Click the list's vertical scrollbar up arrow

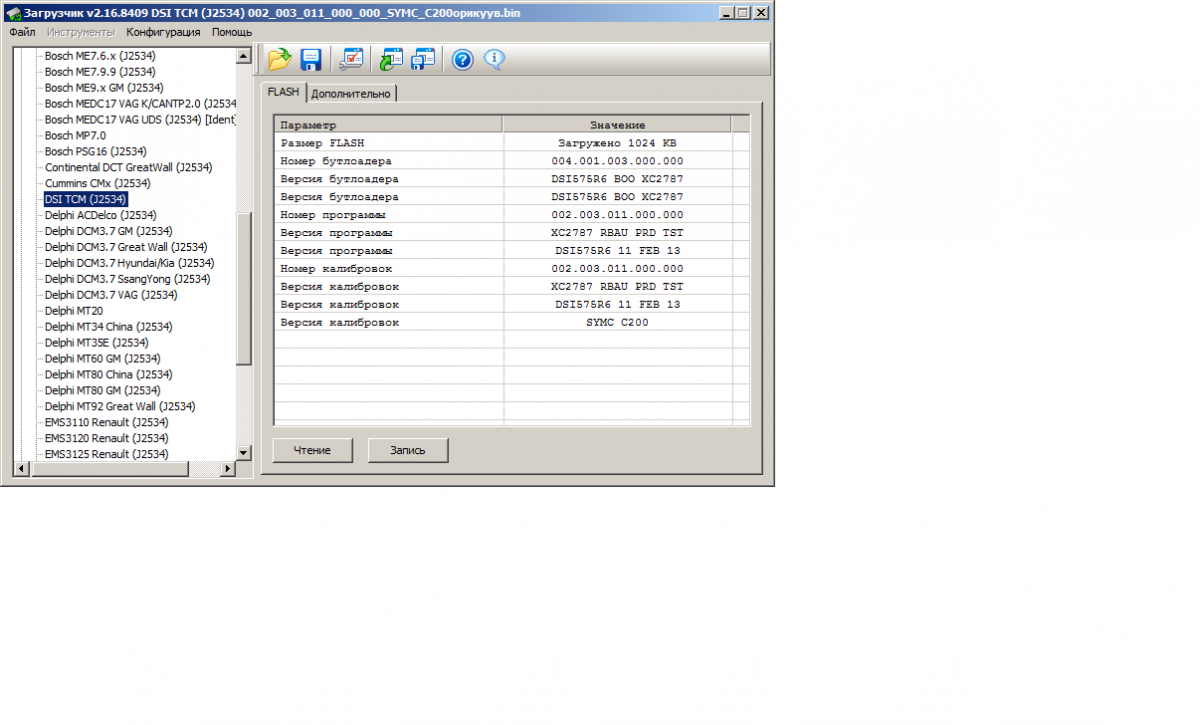(x=244, y=56)
